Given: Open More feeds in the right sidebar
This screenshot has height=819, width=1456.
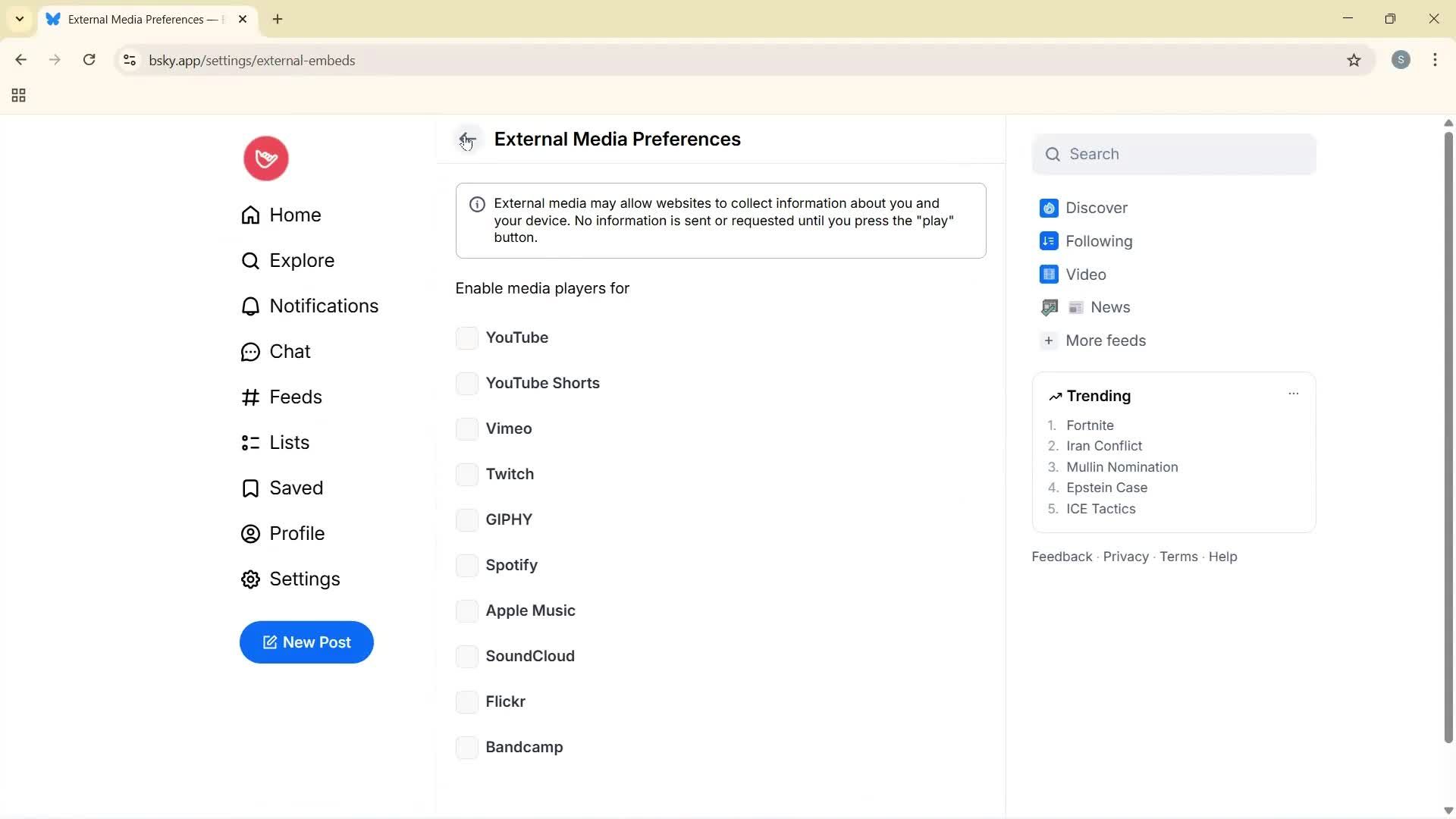Looking at the screenshot, I should (x=1106, y=340).
